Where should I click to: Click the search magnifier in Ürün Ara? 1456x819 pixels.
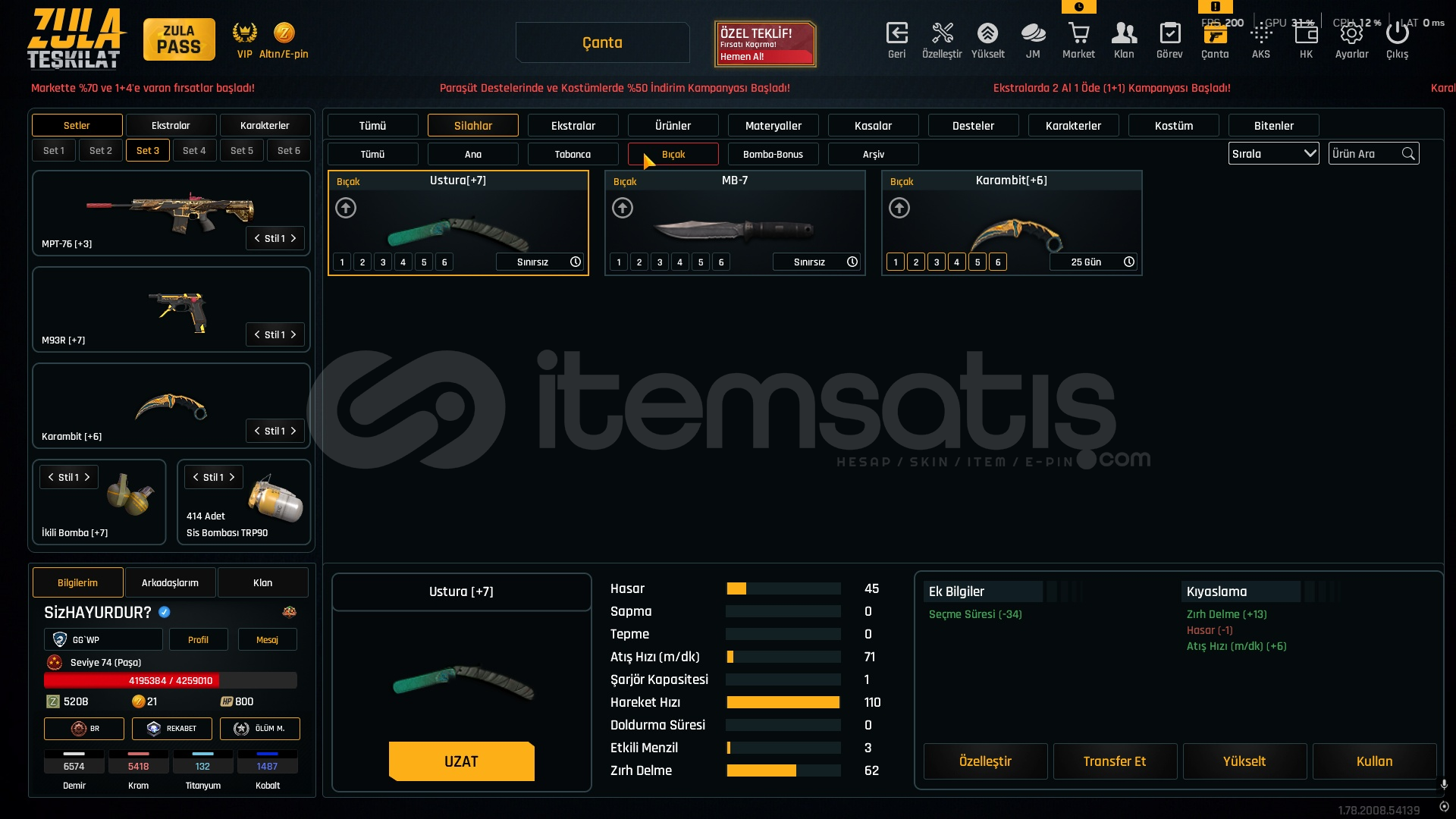click(x=1408, y=154)
